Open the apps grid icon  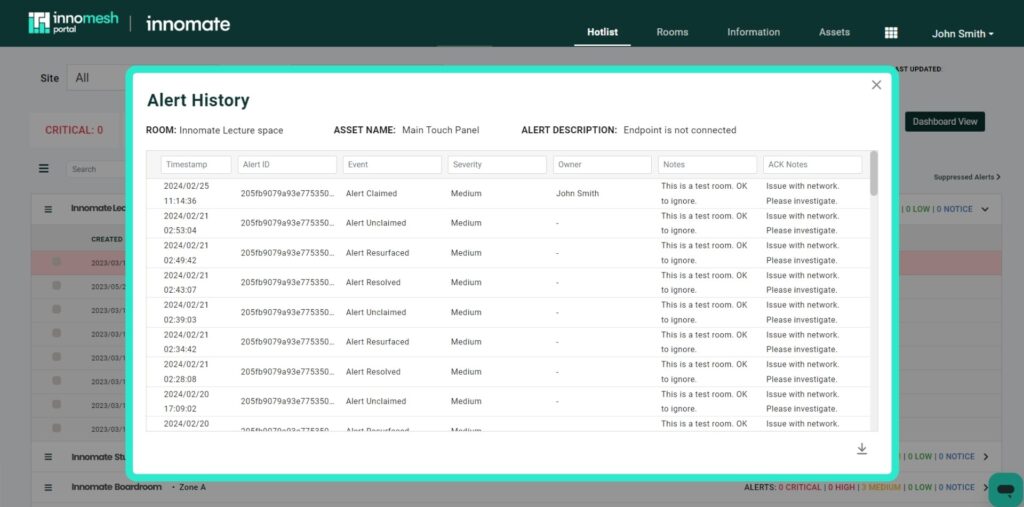[891, 33]
